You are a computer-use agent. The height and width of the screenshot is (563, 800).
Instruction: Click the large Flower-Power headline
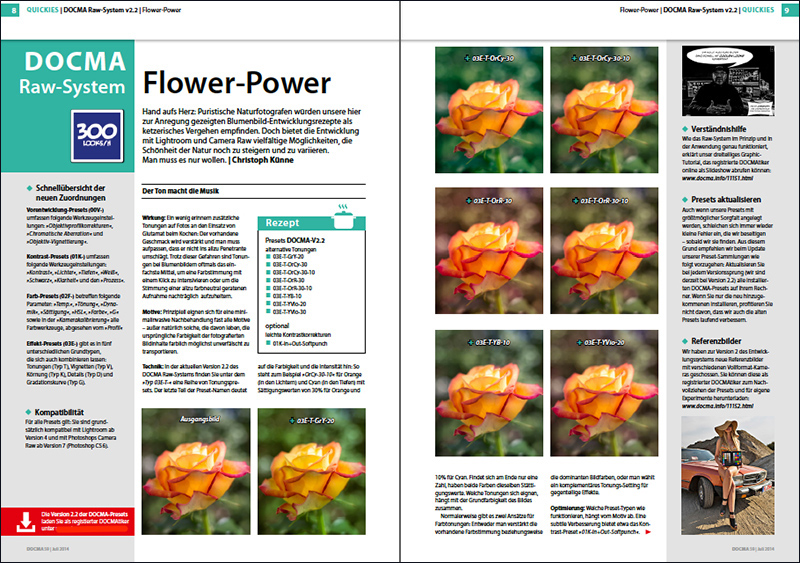point(237,83)
